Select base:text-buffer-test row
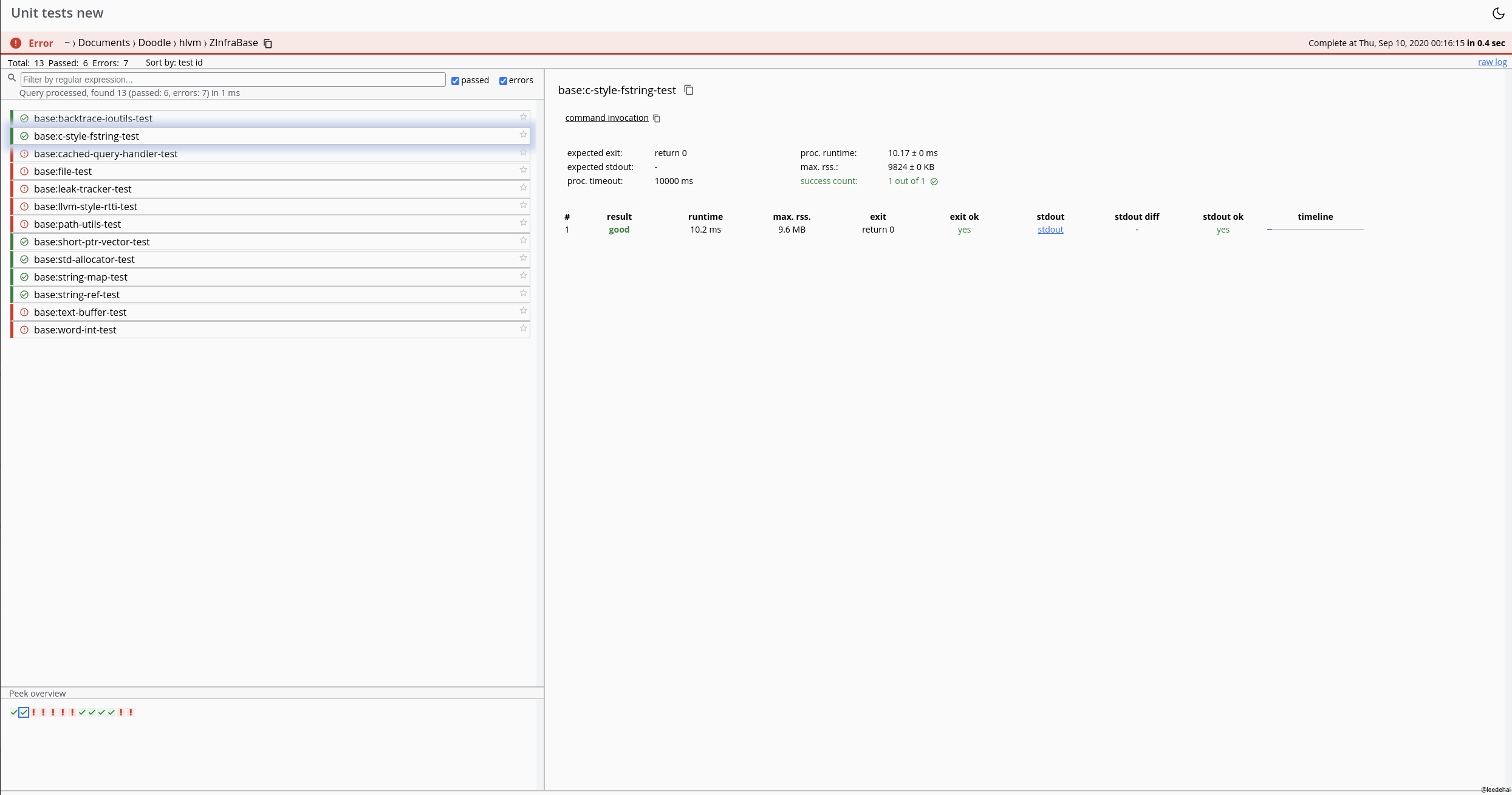Image resolution: width=1512 pixels, height=795 pixels. tap(271, 312)
